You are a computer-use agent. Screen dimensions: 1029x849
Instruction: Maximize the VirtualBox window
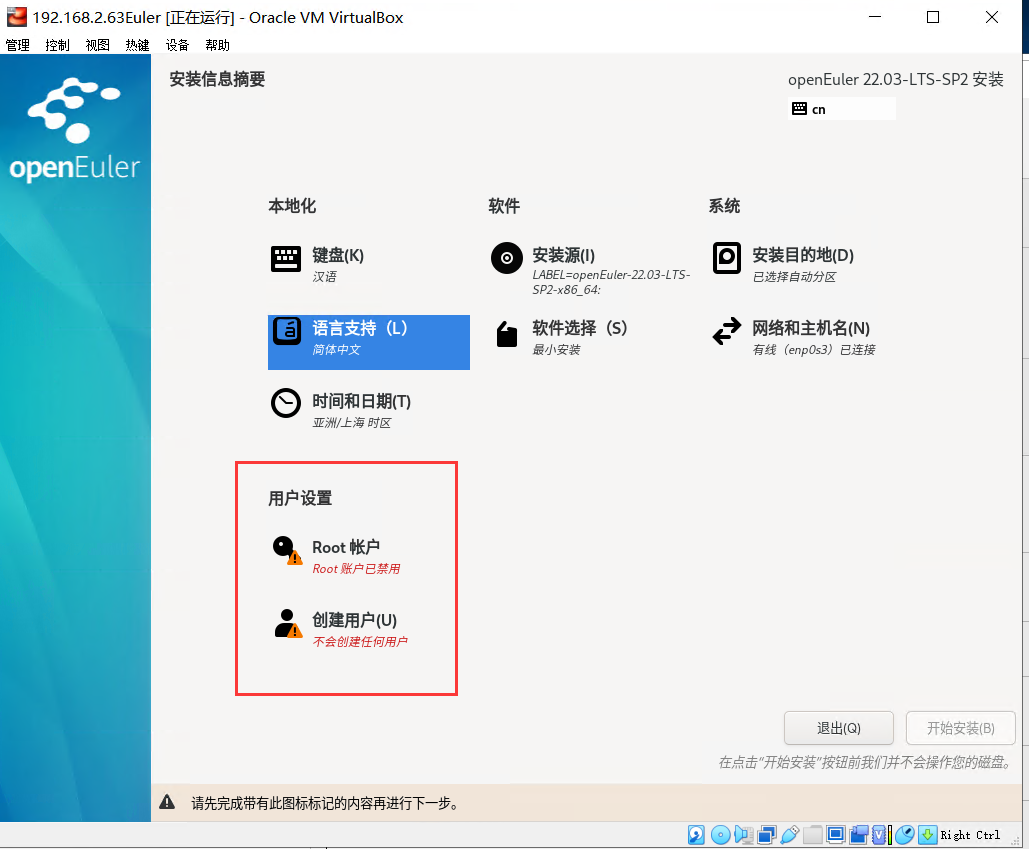click(933, 17)
